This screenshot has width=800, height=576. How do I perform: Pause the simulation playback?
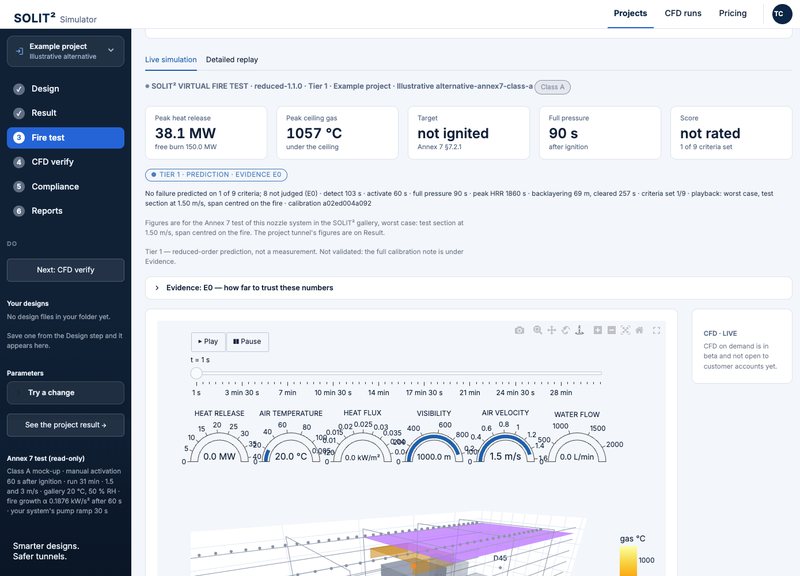coord(247,341)
